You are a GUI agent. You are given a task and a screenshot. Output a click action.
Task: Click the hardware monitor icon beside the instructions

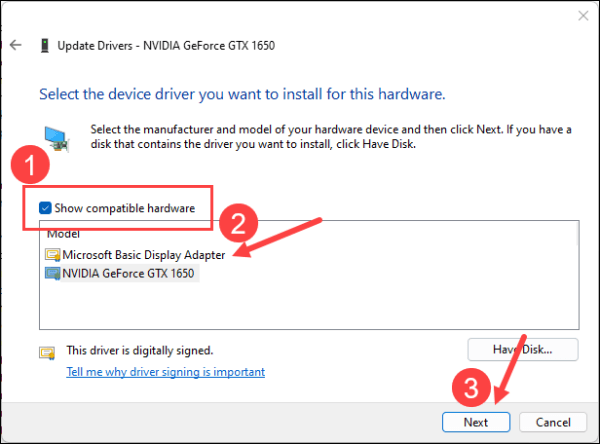click(x=55, y=137)
